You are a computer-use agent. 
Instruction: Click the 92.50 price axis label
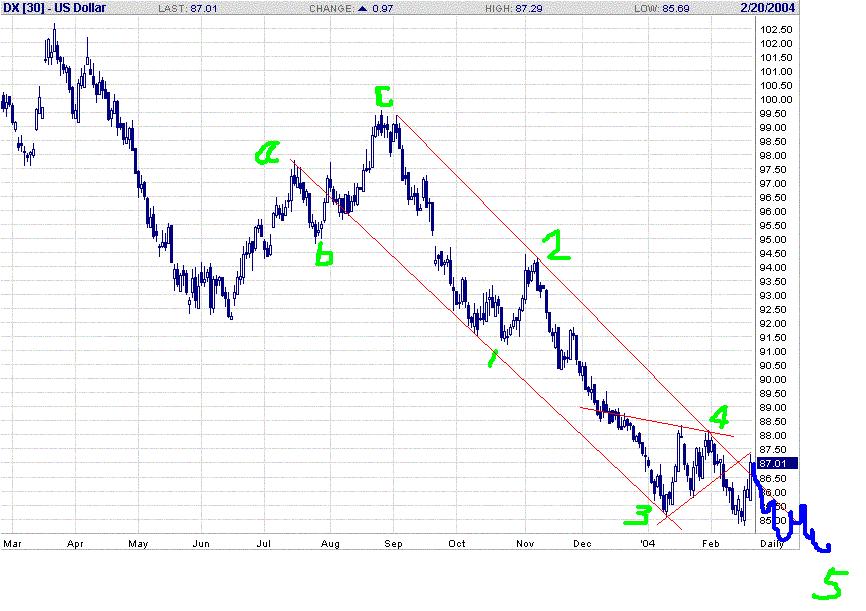click(x=773, y=309)
